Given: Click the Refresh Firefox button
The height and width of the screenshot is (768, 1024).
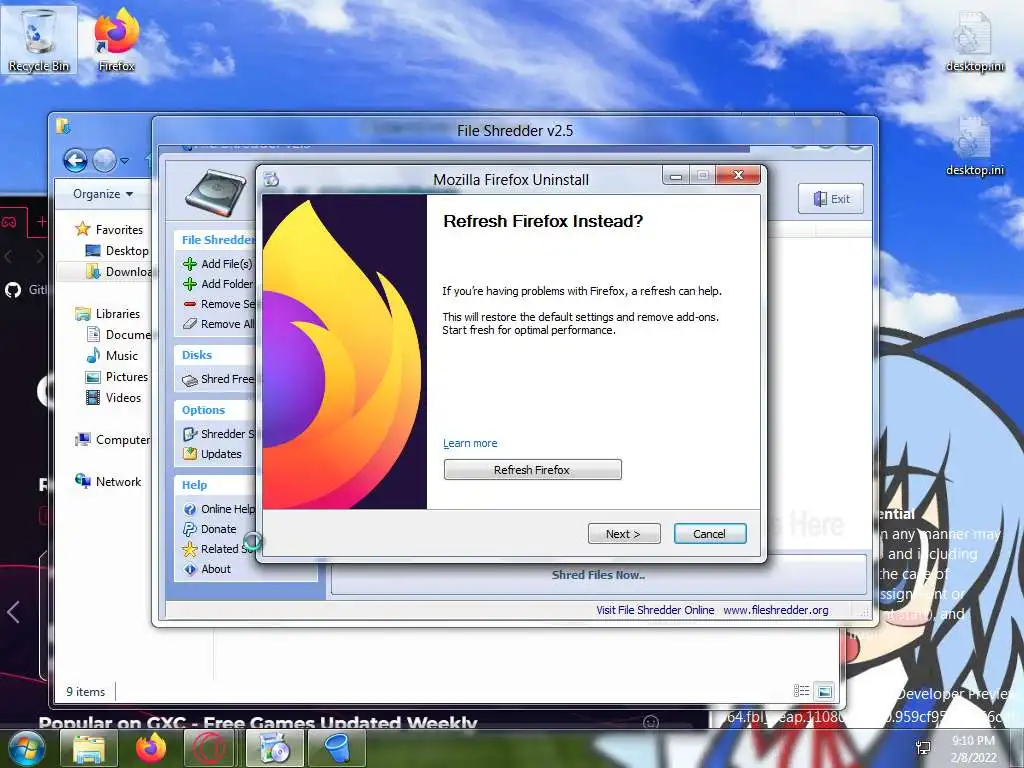Looking at the screenshot, I should pyautogui.click(x=532, y=470).
